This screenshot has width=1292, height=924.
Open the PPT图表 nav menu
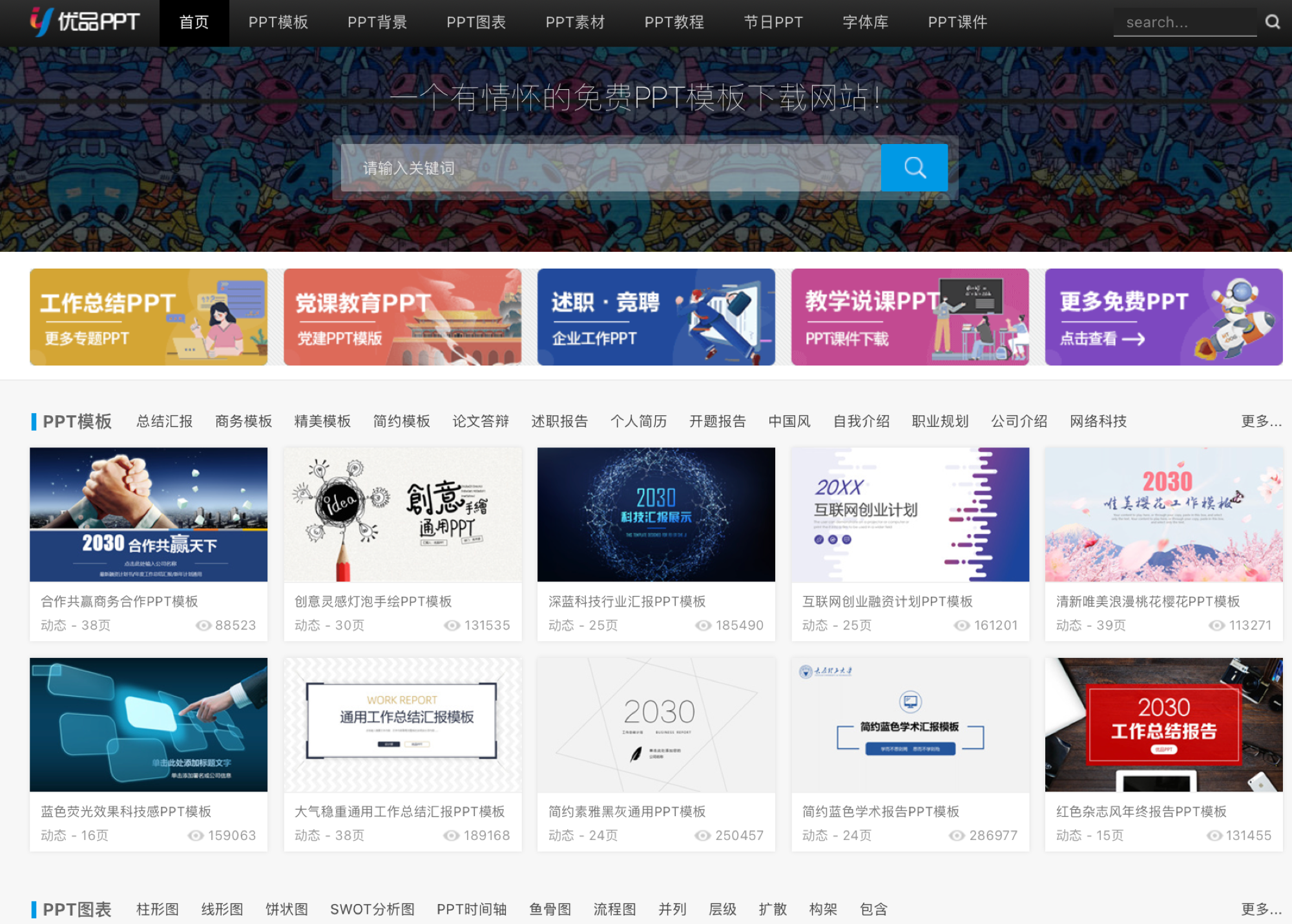tap(476, 23)
